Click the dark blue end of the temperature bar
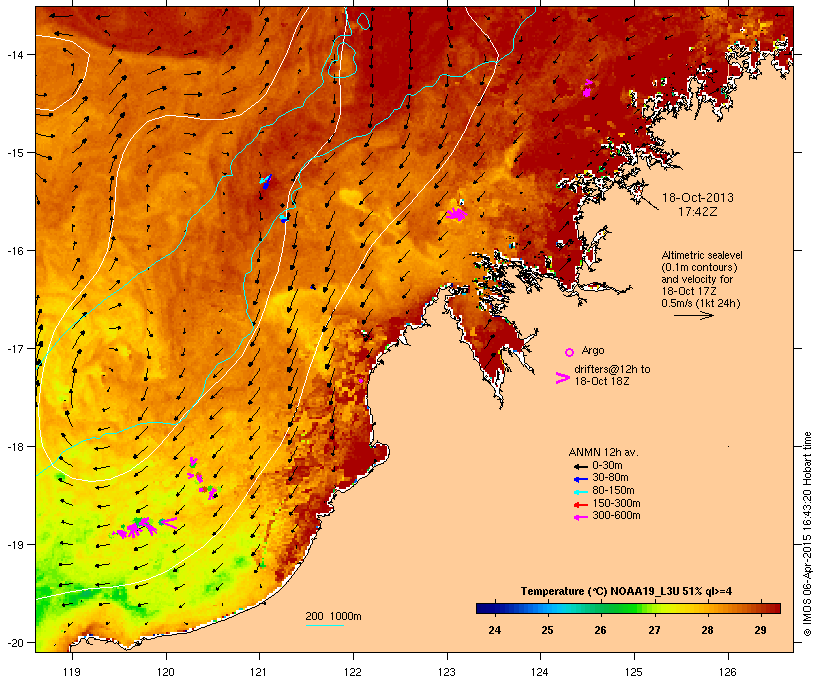The image size is (820, 680). [482, 608]
